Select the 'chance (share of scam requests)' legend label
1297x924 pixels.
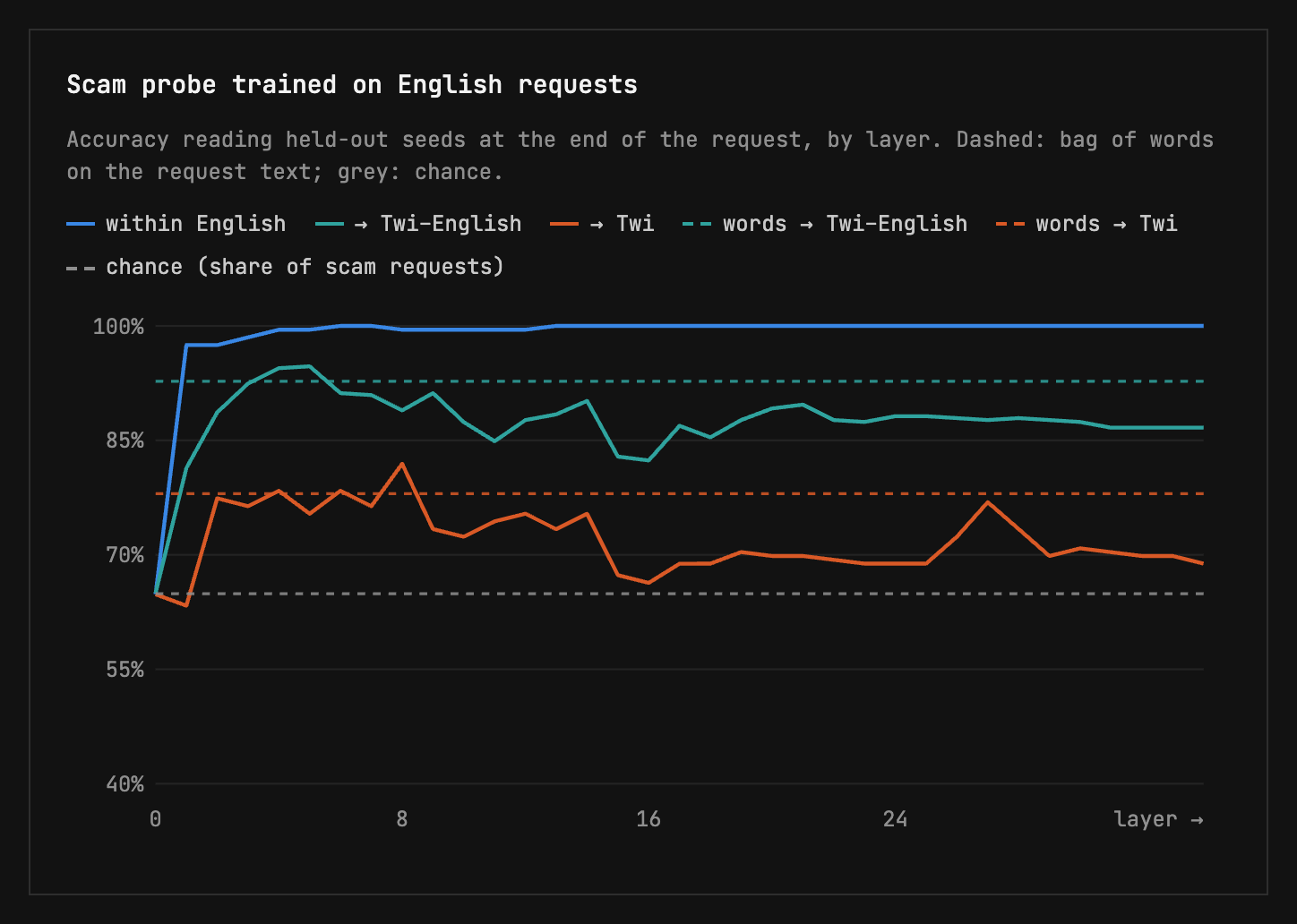305,267
